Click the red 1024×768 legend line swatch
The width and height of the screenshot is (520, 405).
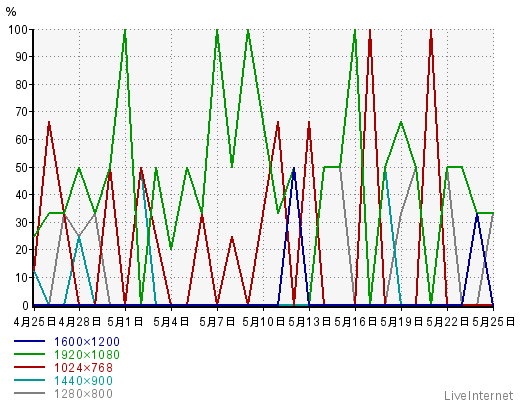tap(29, 367)
